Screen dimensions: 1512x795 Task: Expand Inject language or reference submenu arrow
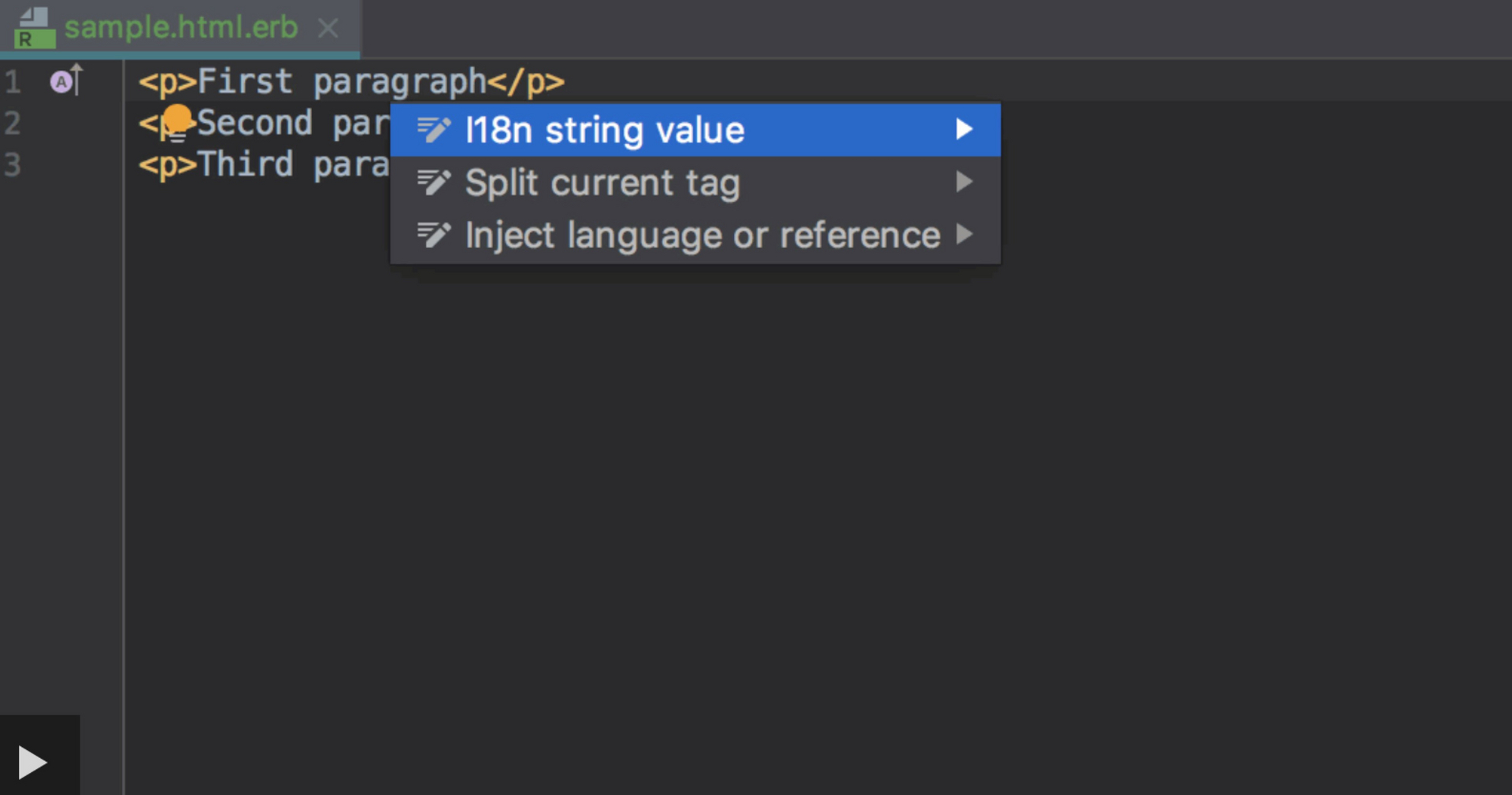[964, 235]
